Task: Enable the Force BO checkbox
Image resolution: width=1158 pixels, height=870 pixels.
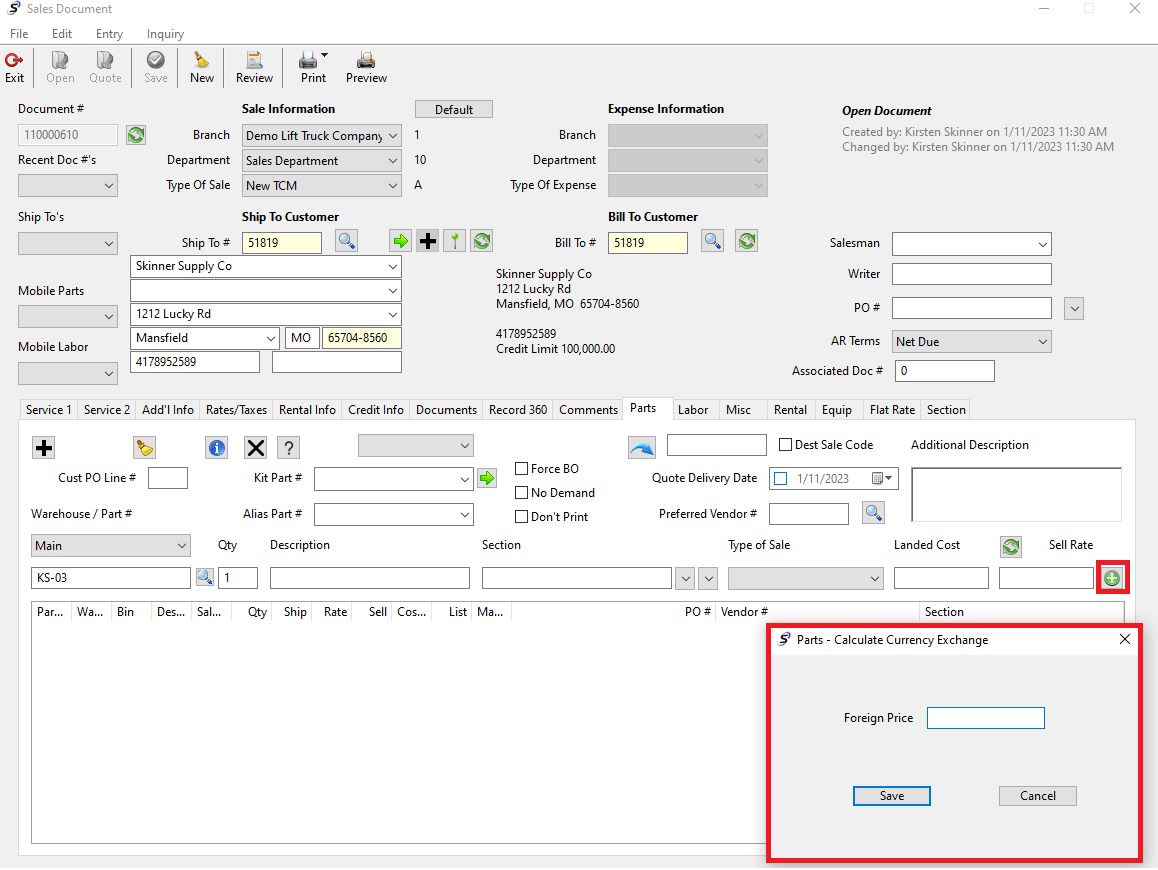Action: click(x=521, y=468)
